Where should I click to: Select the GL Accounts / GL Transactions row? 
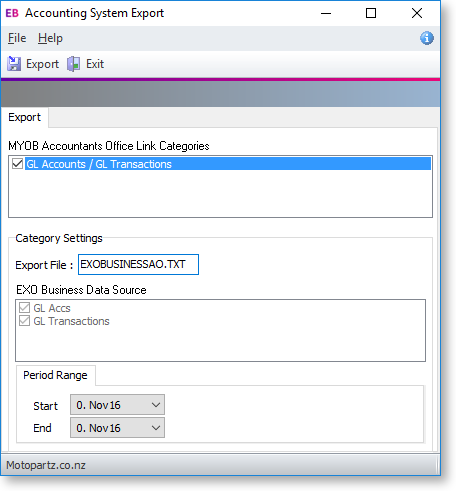pyautogui.click(x=228, y=164)
